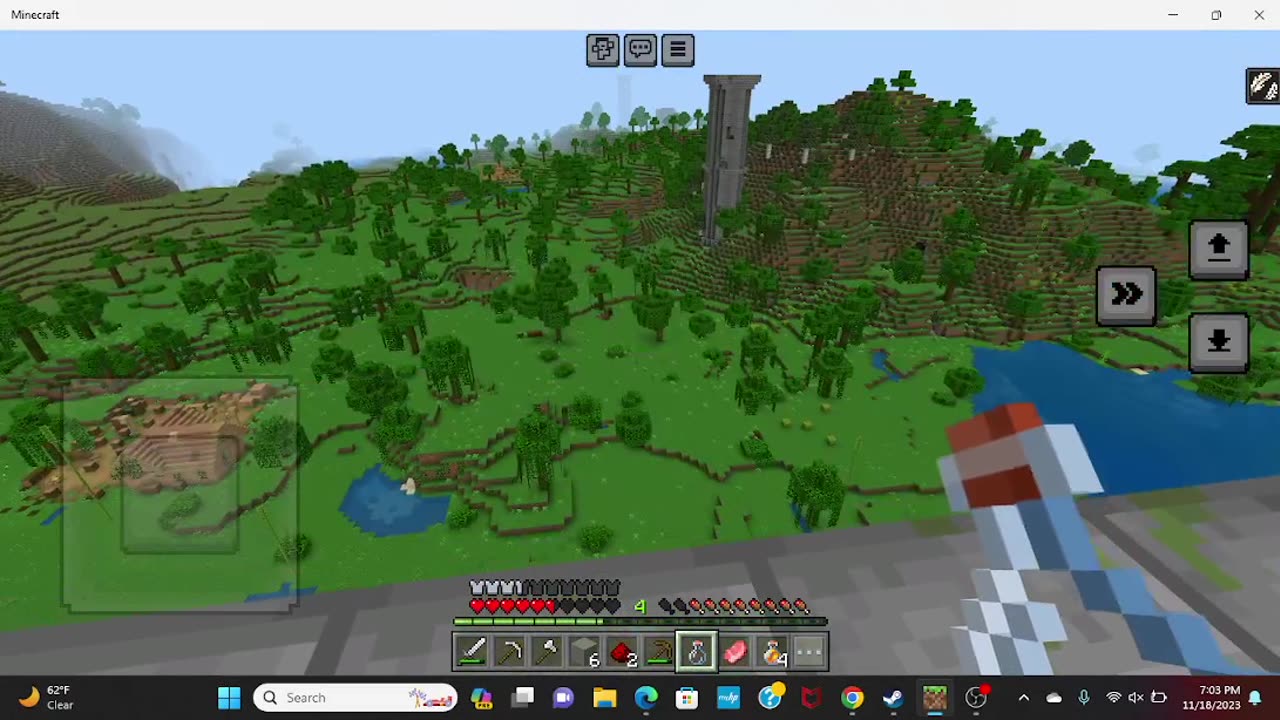
Task: Click the OneDrive cloud tray icon
Action: tap(1054, 698)
